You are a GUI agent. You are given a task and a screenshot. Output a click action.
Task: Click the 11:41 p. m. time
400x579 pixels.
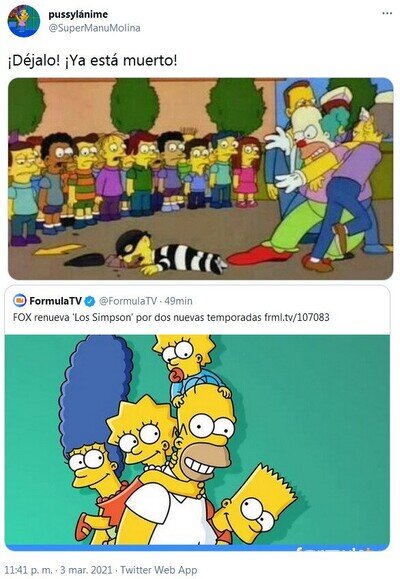29,570
